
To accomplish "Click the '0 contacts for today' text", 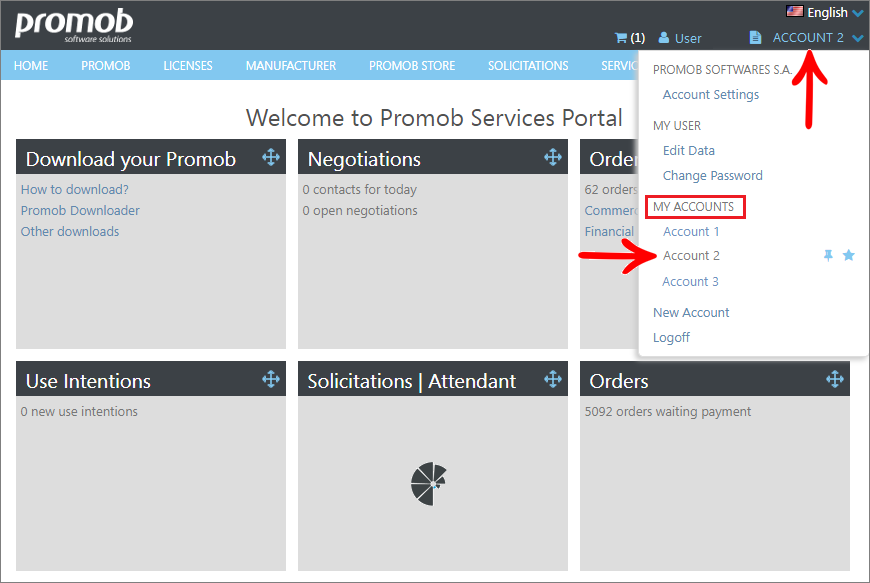I will click(x=360, y=189).
